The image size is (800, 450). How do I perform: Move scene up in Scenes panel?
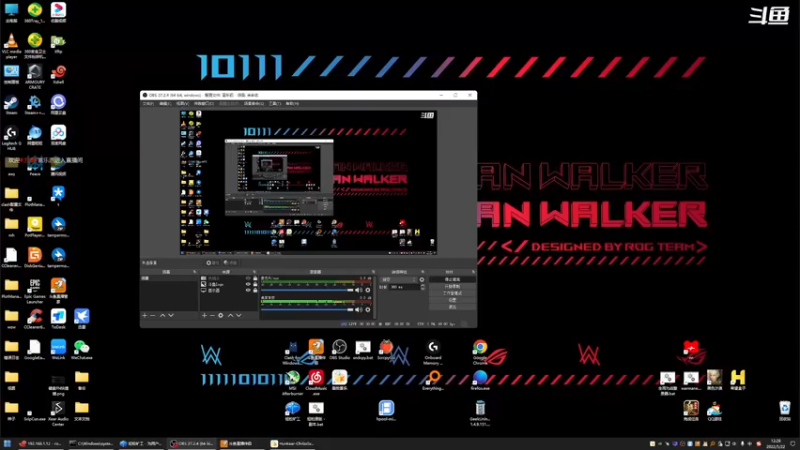[162, 316]
